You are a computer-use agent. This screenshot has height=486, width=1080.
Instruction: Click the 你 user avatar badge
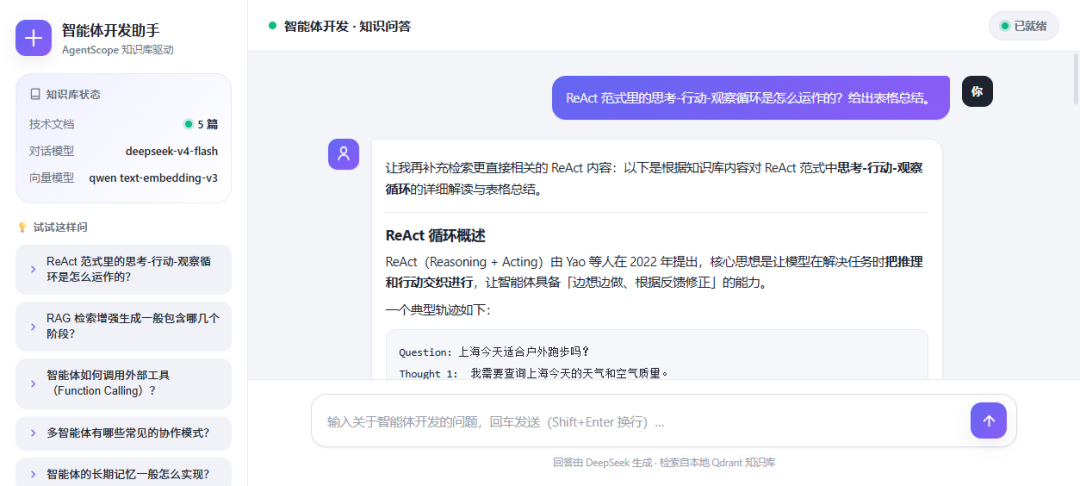[x=977, y=92]
